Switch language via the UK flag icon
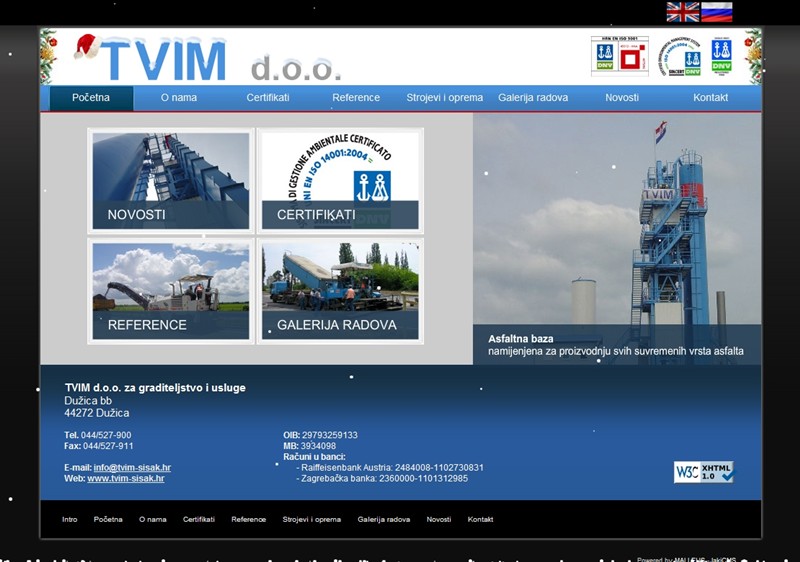 pos(683,12)
